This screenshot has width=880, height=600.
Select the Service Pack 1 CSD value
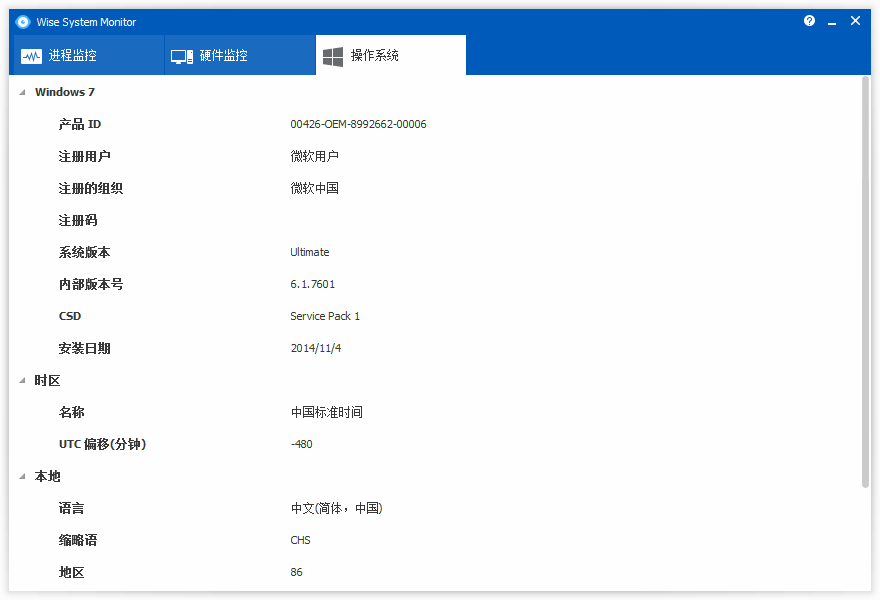click(x=323, y=316)
